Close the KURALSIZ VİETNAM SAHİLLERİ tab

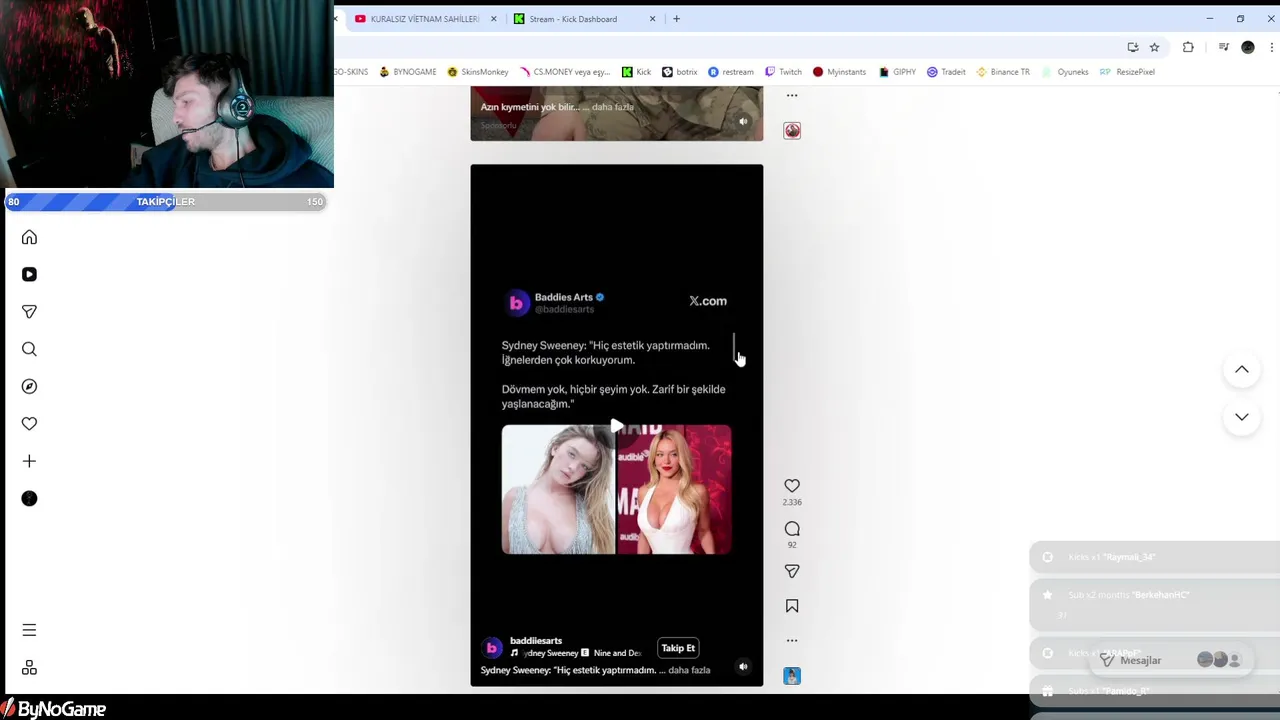[493, 19]
